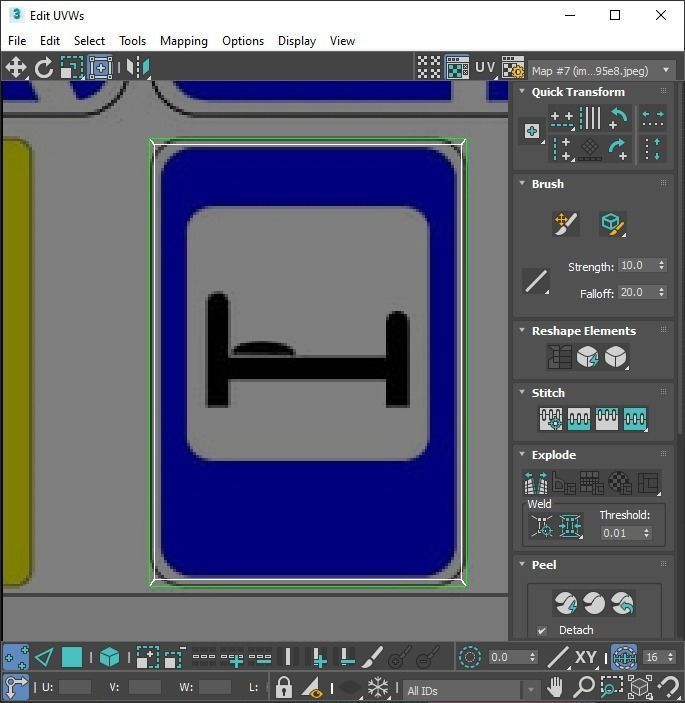This screenshot has width=685, height=703.
Task: Open the Edit menu
Action: coord(50,41)
